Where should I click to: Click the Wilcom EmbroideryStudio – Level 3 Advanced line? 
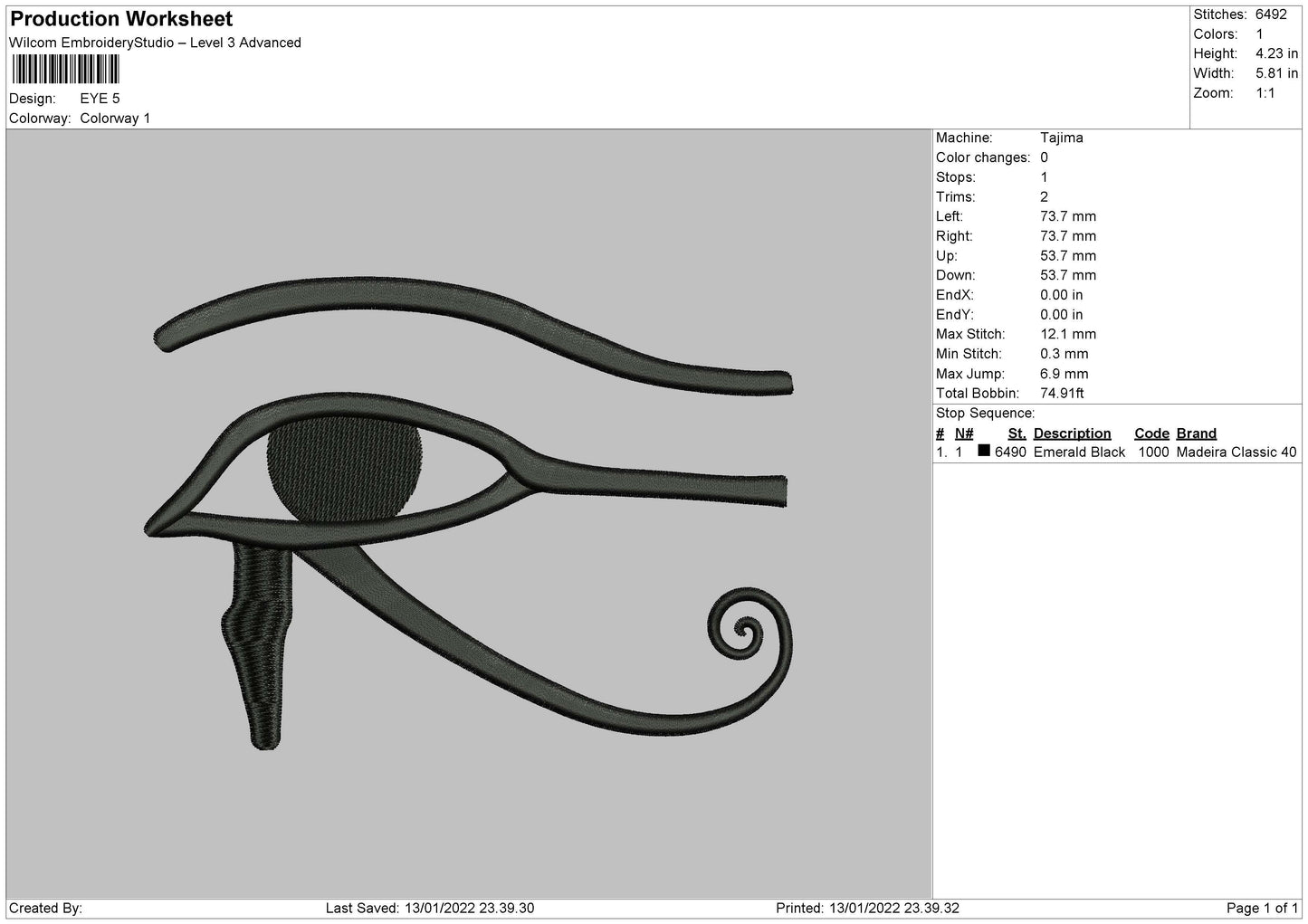point(155,43)
